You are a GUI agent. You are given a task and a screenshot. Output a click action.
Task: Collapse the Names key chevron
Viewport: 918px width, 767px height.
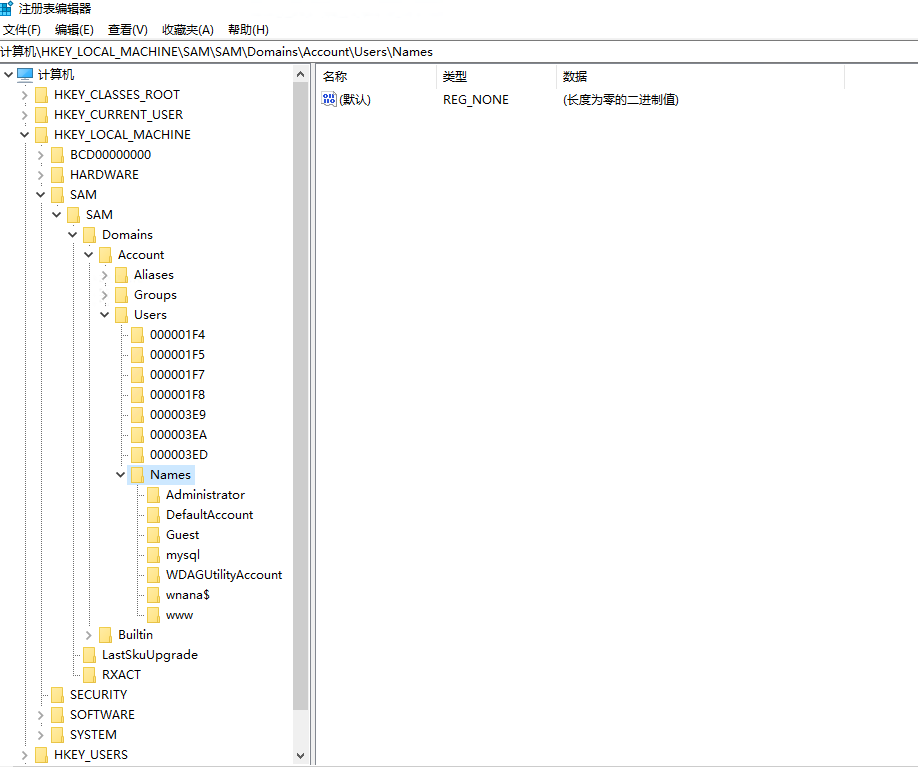121,475
